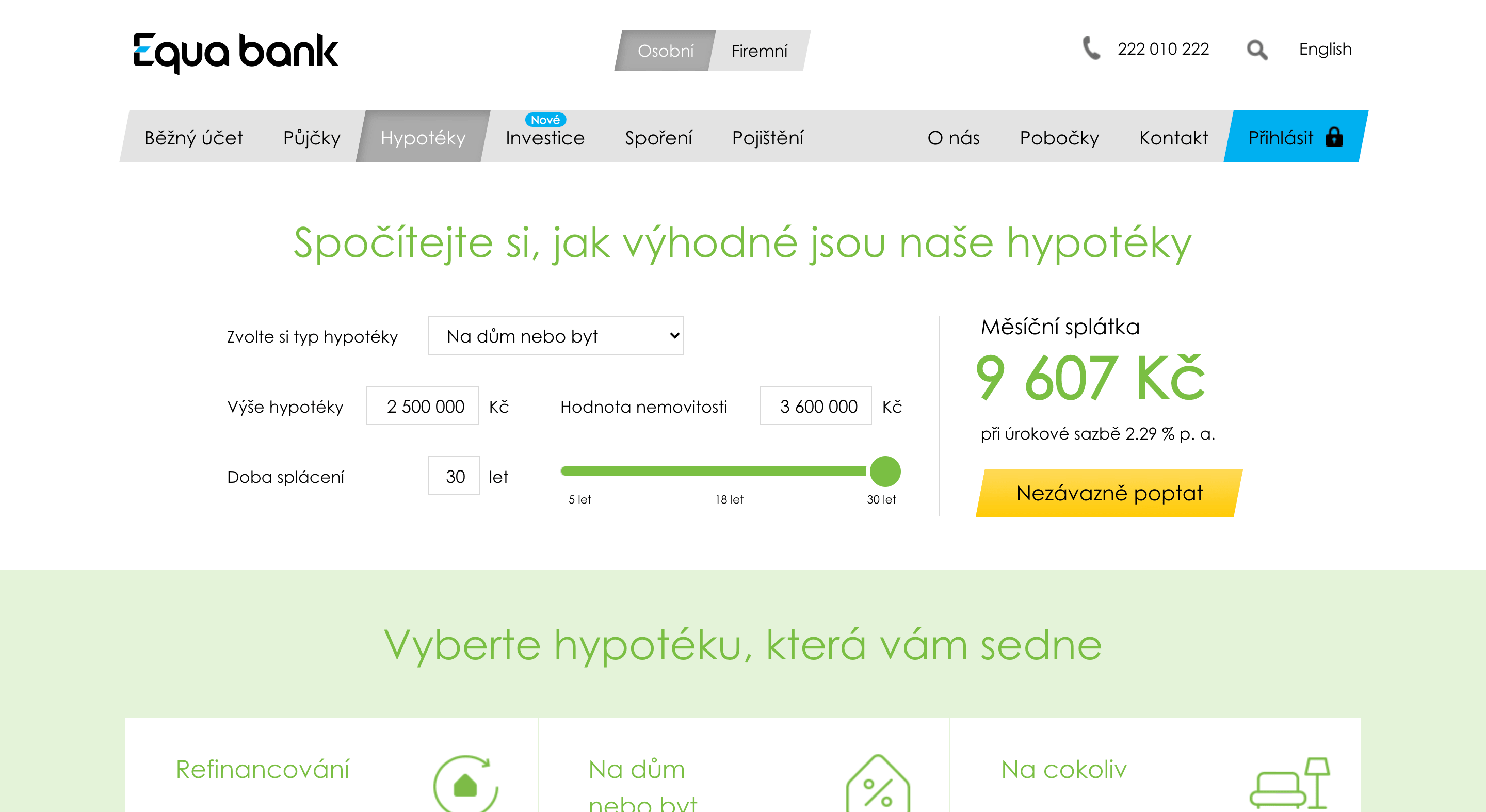Open the Na dům nebo byt card
The image size is (1486, 812).
642,786
